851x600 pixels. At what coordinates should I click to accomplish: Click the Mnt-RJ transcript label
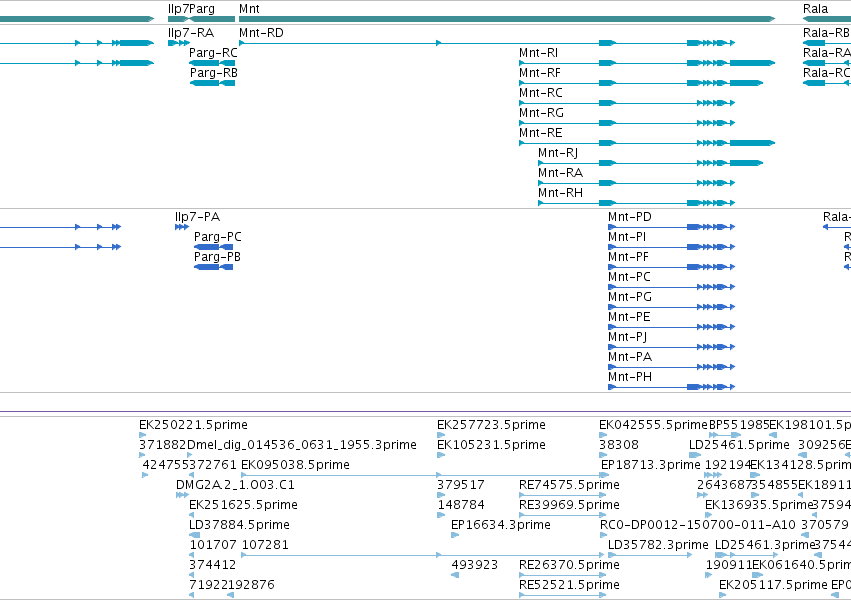558,153
